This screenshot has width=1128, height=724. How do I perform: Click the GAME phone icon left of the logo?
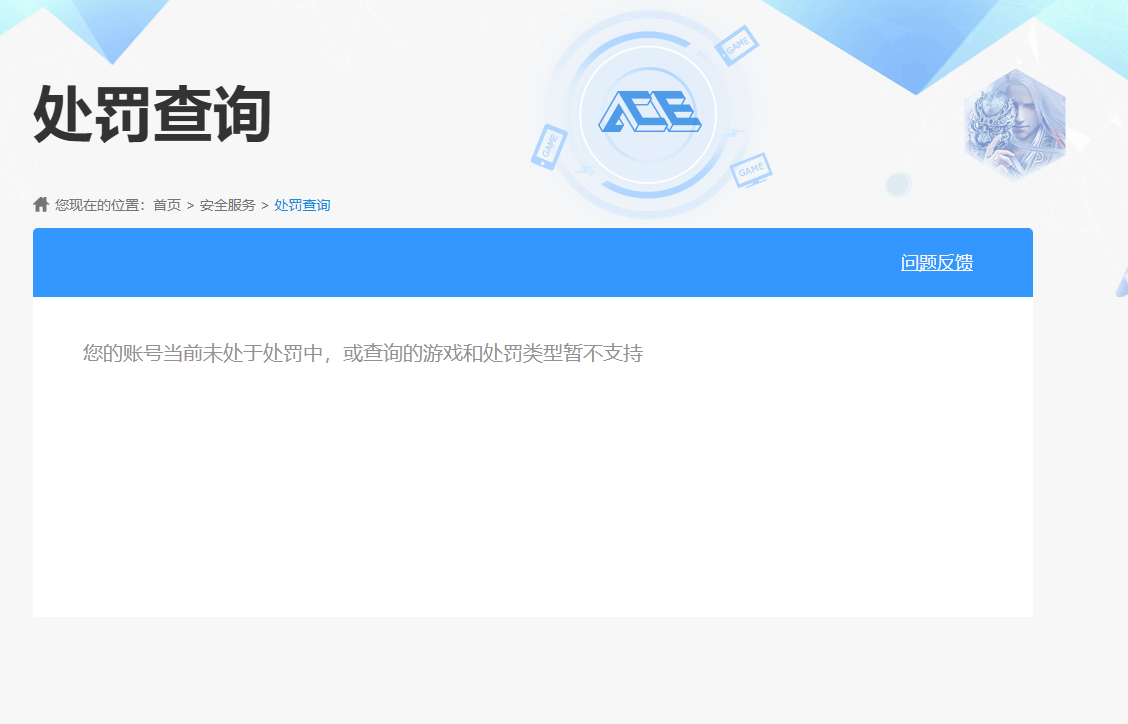click(x=547, y=146)
